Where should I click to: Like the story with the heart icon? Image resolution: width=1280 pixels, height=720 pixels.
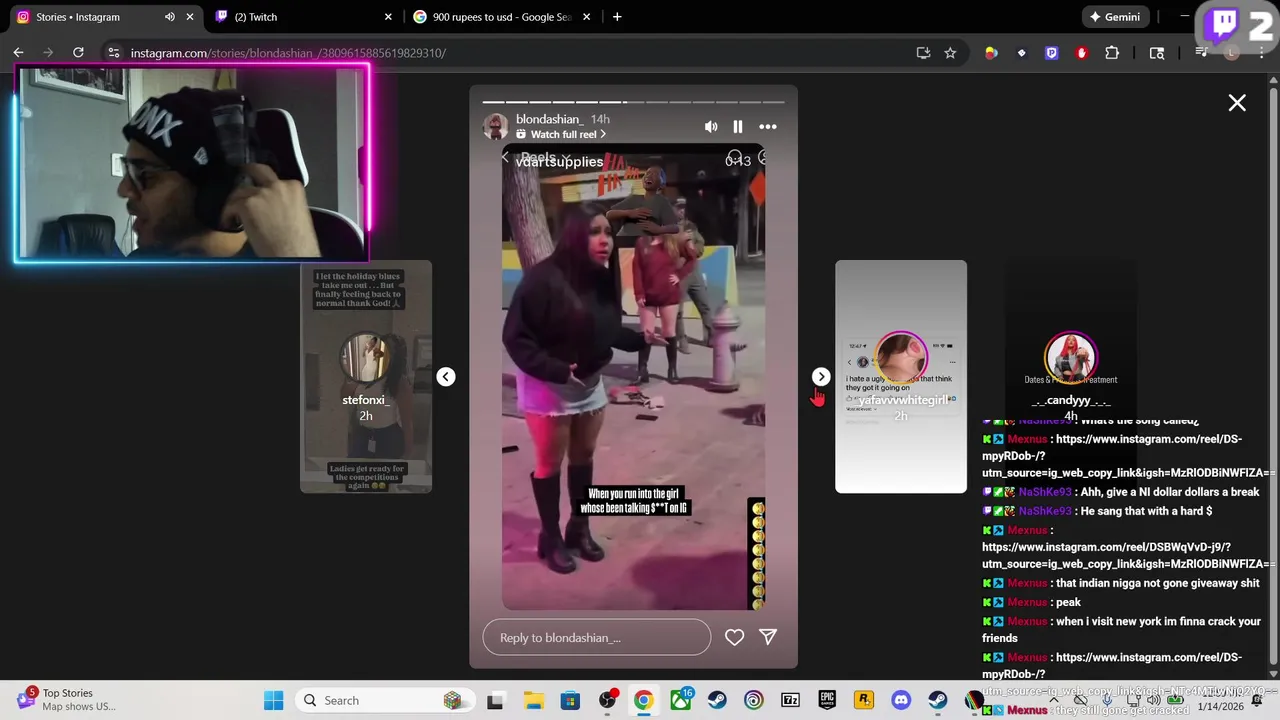tap(734, 637)
